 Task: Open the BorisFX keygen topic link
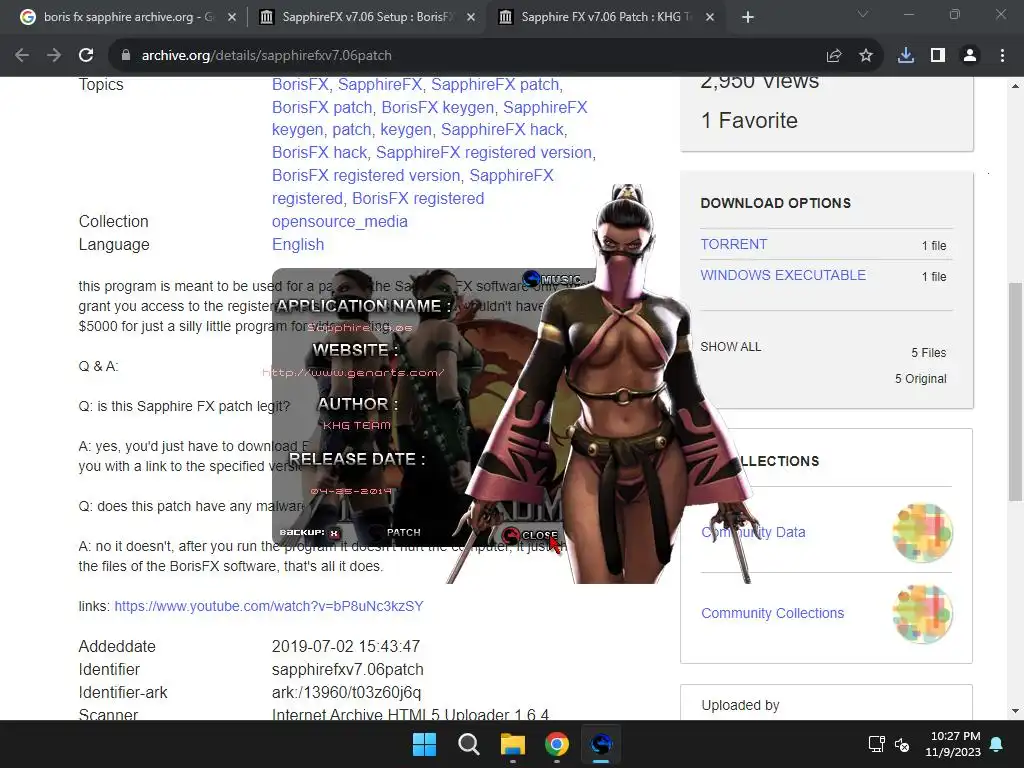(x=438, y=107)
